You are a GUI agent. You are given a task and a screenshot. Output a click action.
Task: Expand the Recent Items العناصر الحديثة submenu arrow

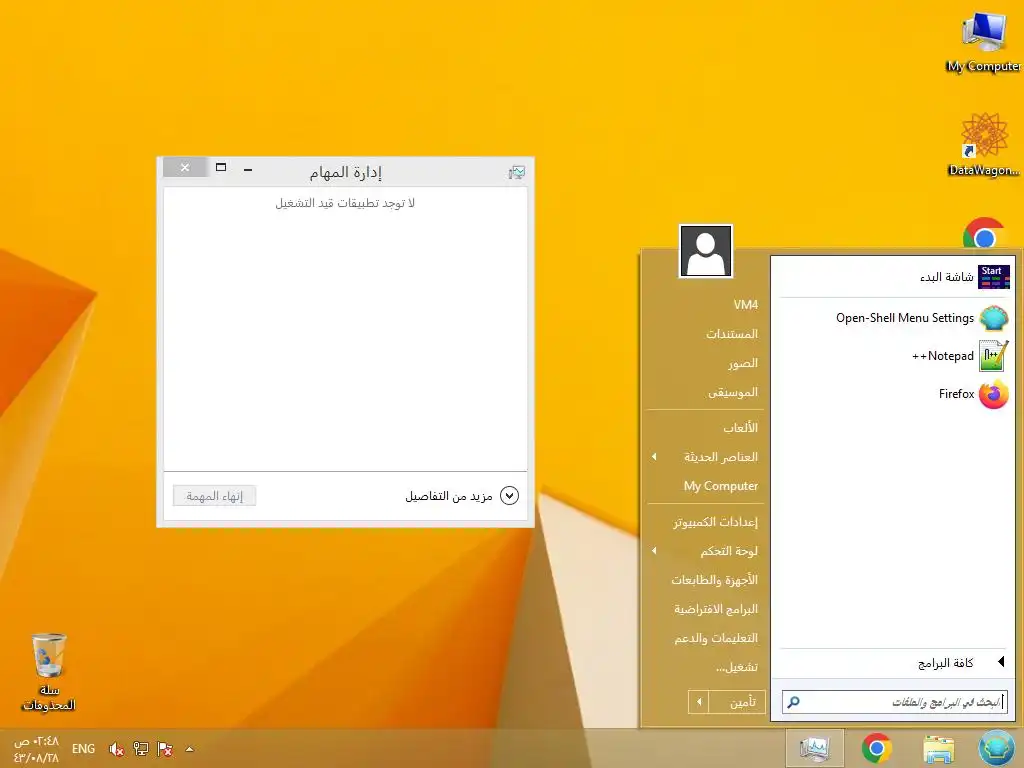pyautogui.click(x=654, y=456)
